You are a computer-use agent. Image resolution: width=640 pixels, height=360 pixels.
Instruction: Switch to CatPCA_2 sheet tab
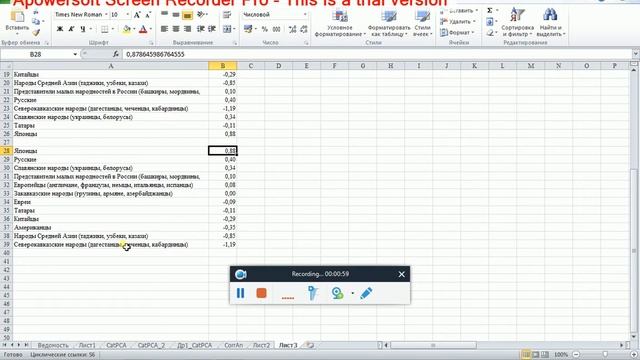[x=151, y=345]
